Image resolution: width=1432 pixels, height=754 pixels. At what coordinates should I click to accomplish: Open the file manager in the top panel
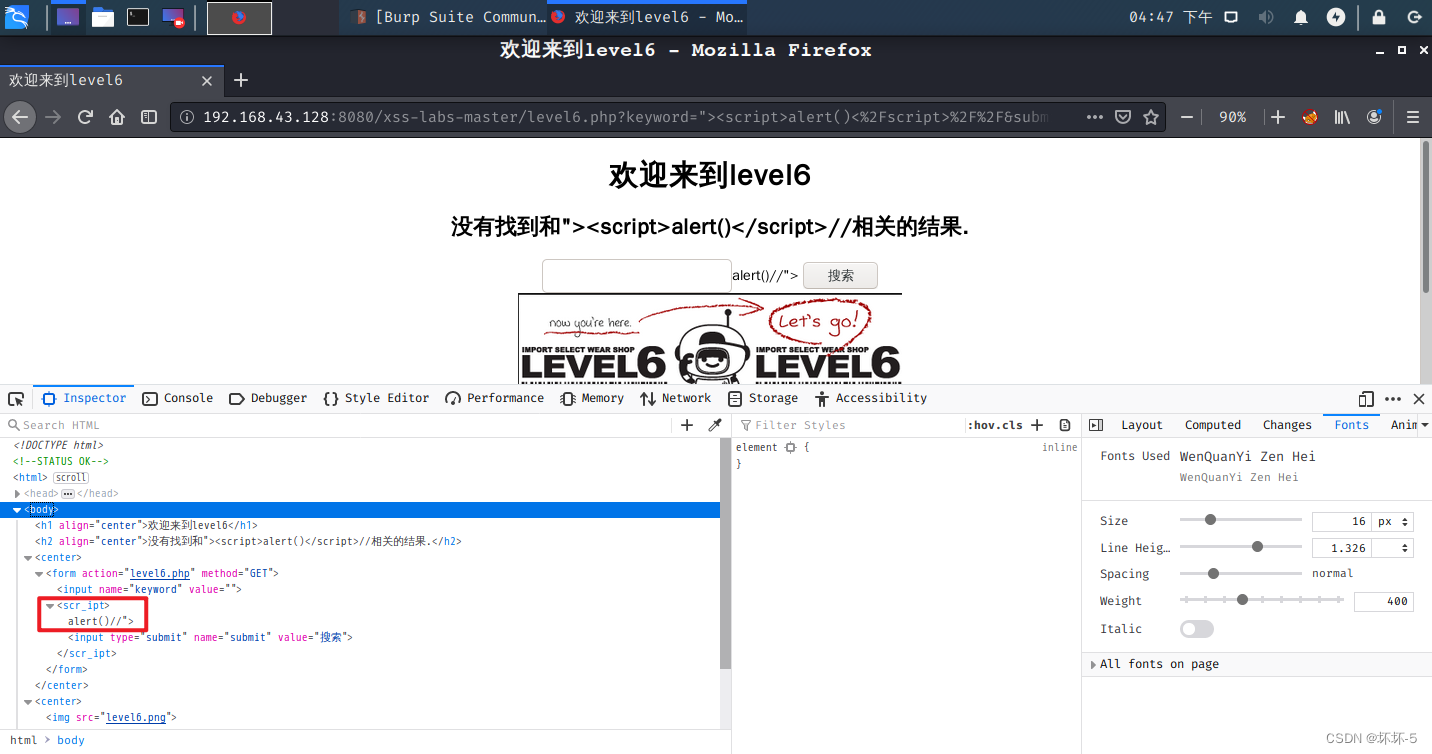[102, 17]
